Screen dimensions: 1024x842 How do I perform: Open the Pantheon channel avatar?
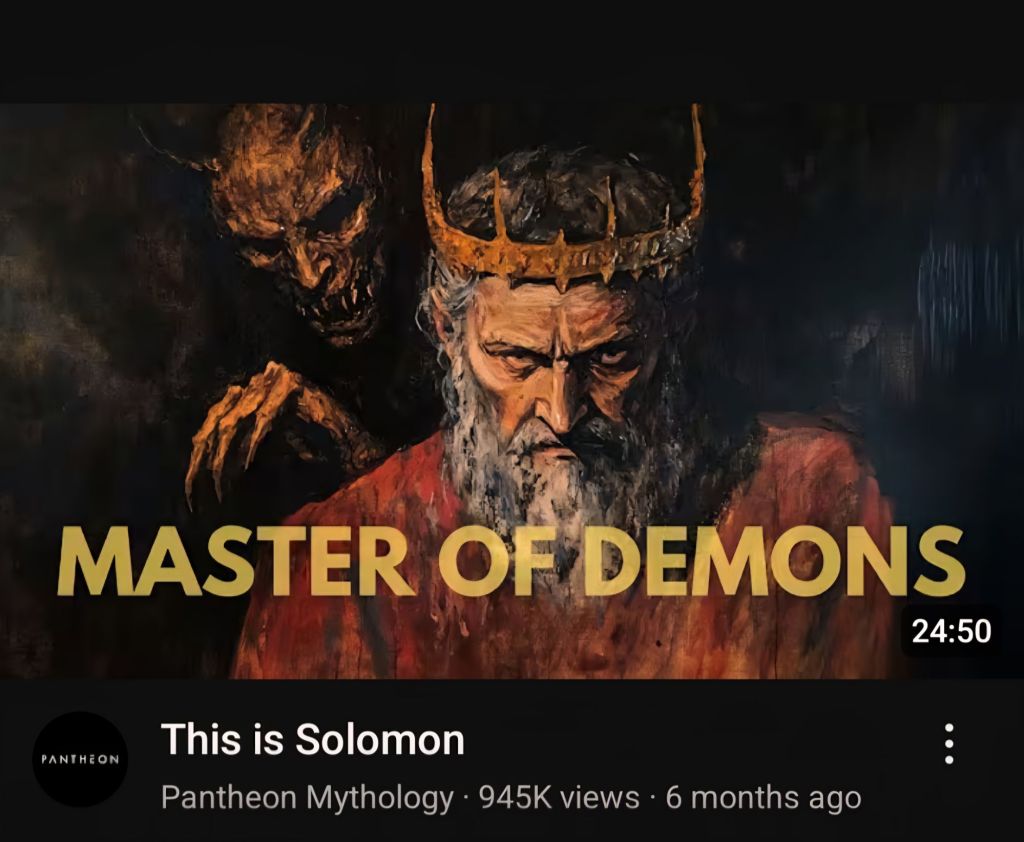(80, 759)
